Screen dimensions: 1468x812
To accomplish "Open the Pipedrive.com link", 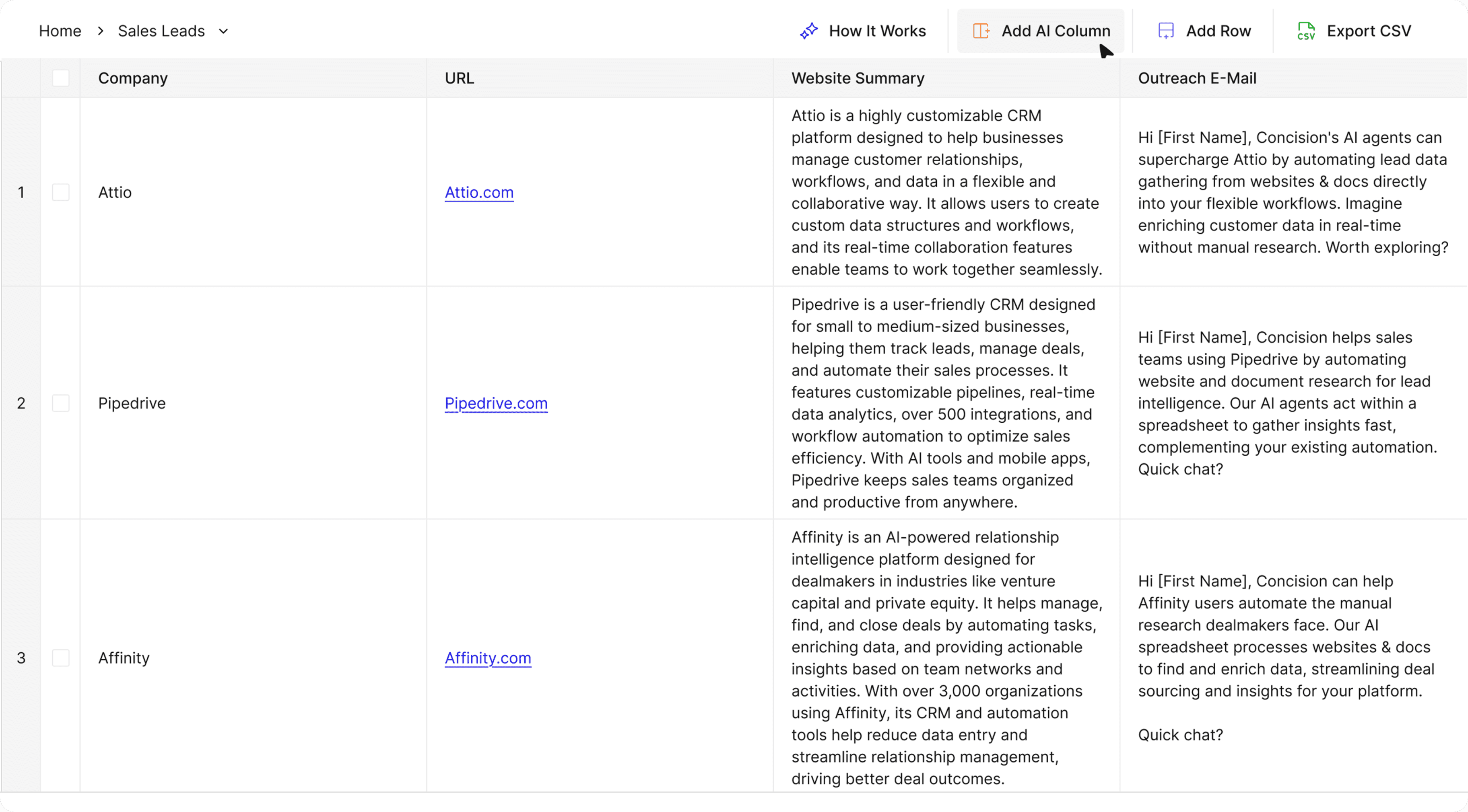I will point(496,403).
